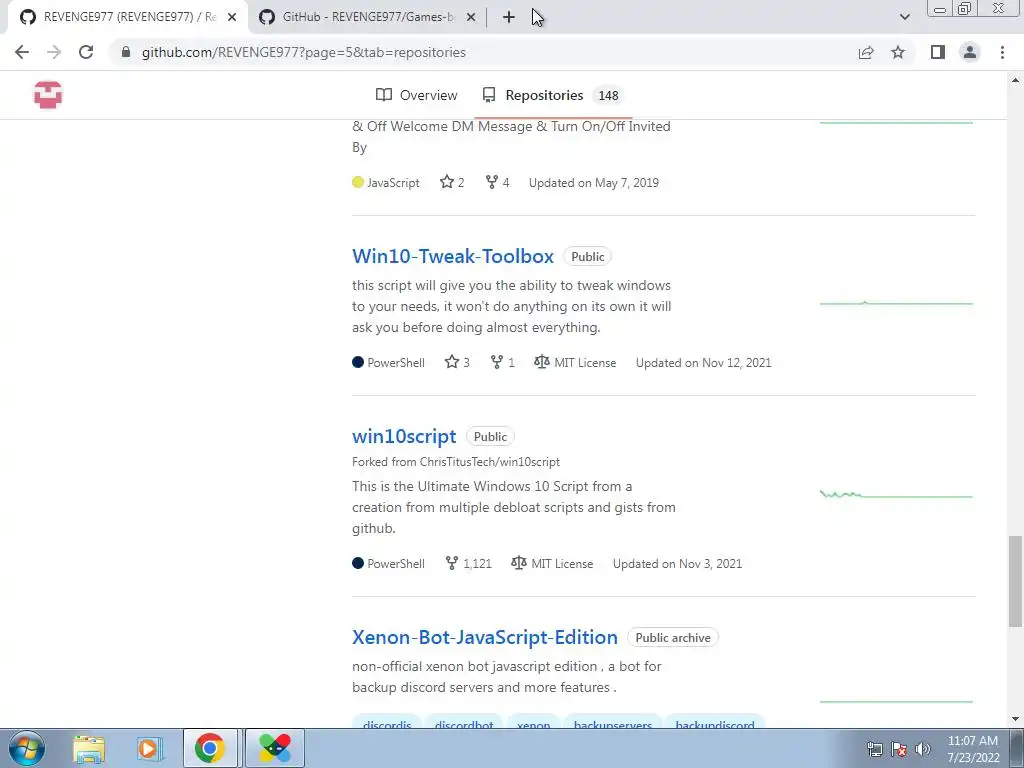
Task: Switch to GitHub - REVENGE977/Games browser tab
Action: pyautogui.click(x=368, y=17)
